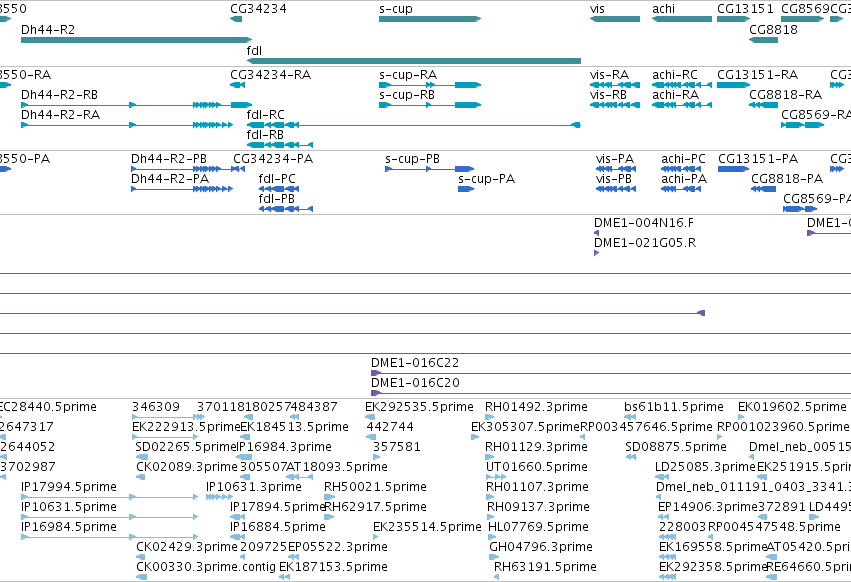Image resolution: width=851 pixels, height=582 pixels.
Task: Select transcript Dh44-R2-RA glyph
Action: 127,125
